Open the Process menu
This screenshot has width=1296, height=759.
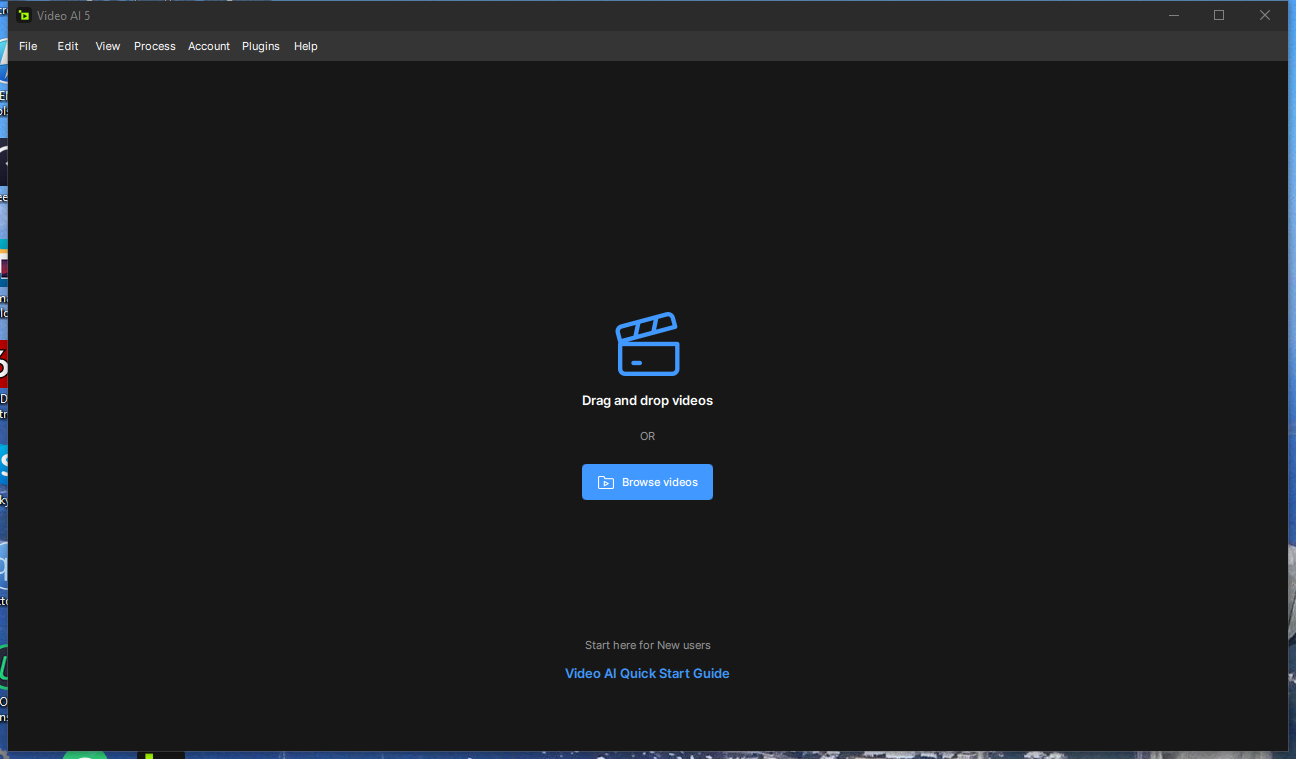click(155, 46)
